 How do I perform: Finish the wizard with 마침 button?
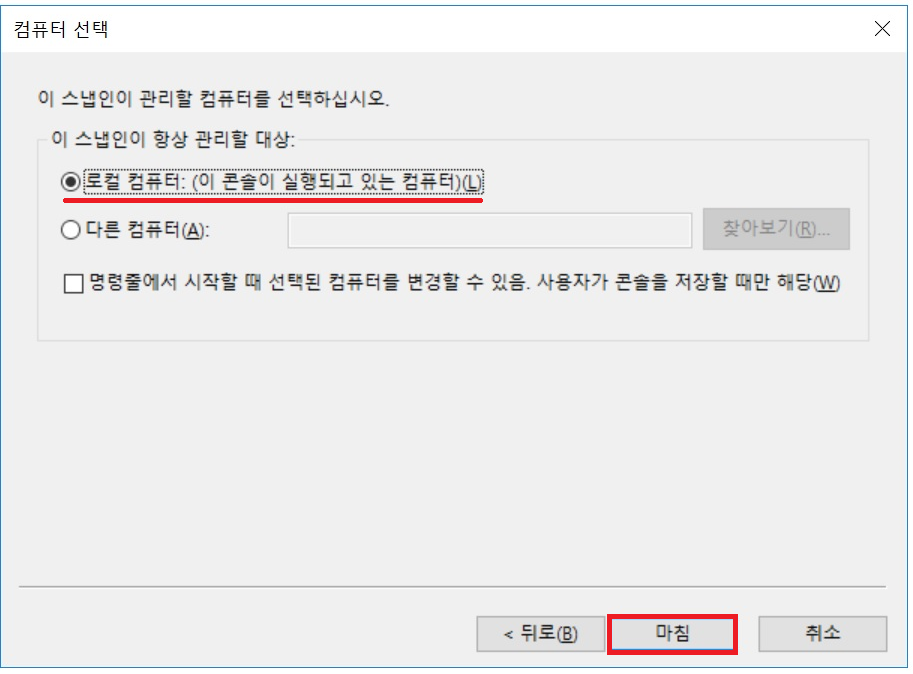(x=673, y=634)
